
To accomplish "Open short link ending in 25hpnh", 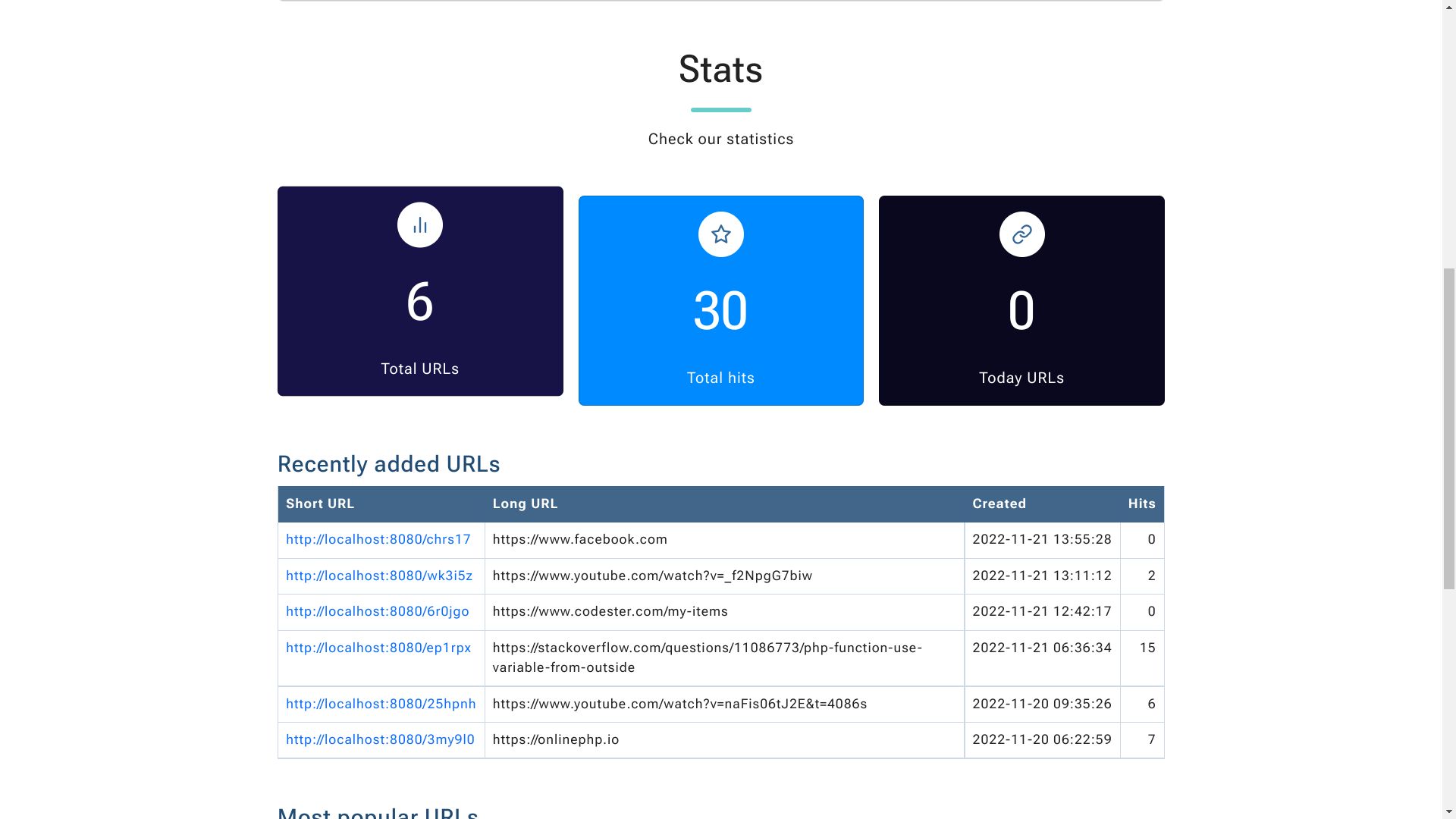I will (x=381, y=704).
